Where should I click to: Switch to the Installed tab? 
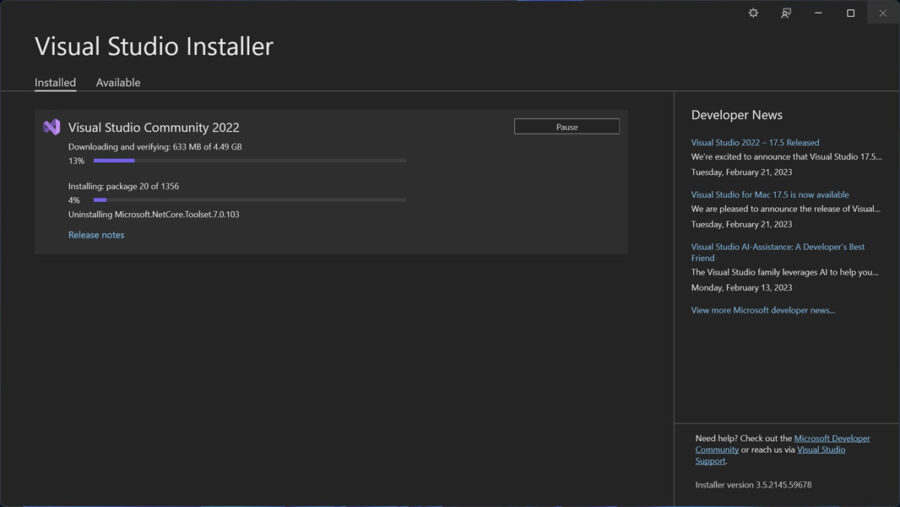[x=55, y=83]
